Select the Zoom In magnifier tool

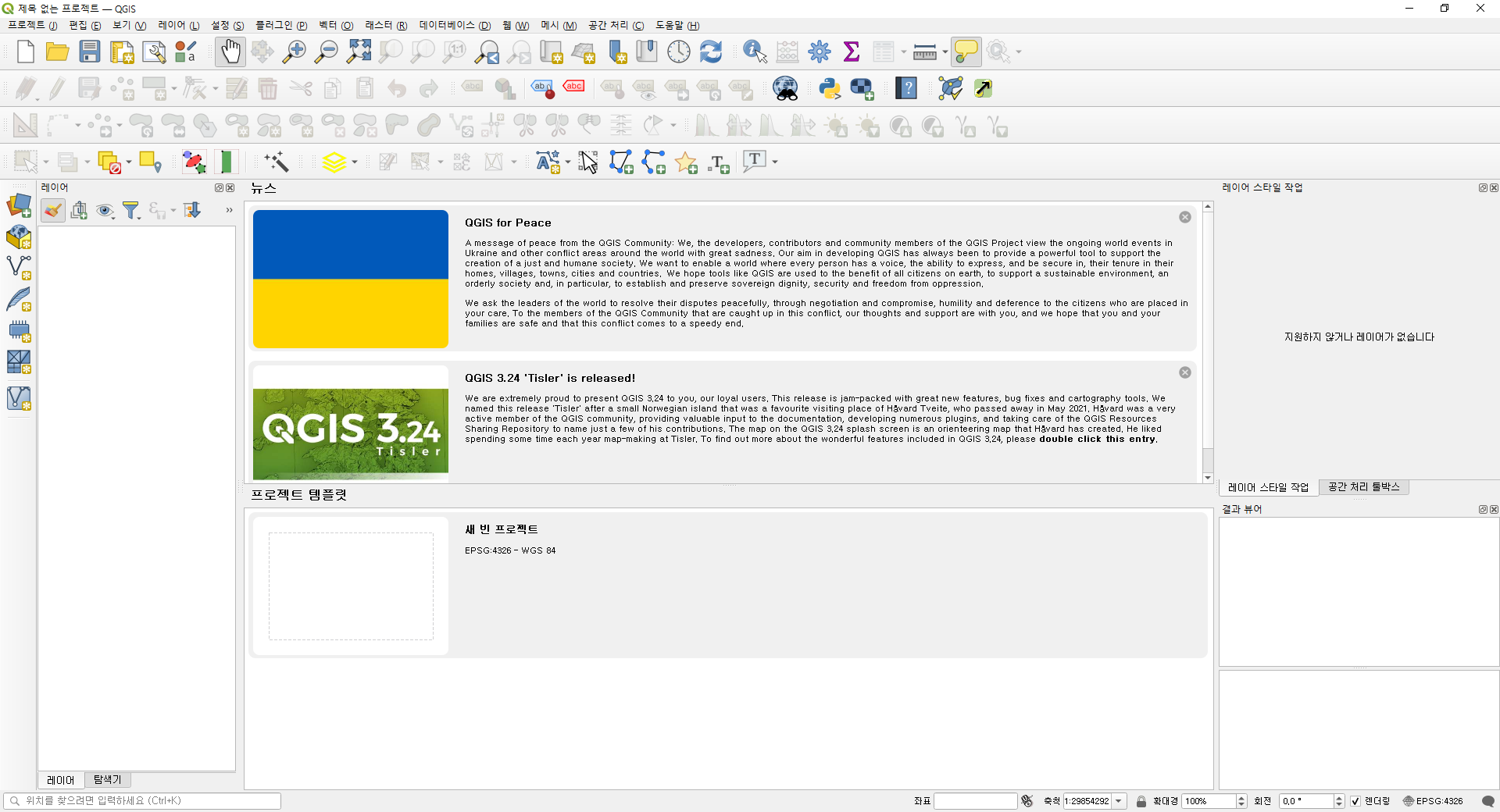(294, 52)
